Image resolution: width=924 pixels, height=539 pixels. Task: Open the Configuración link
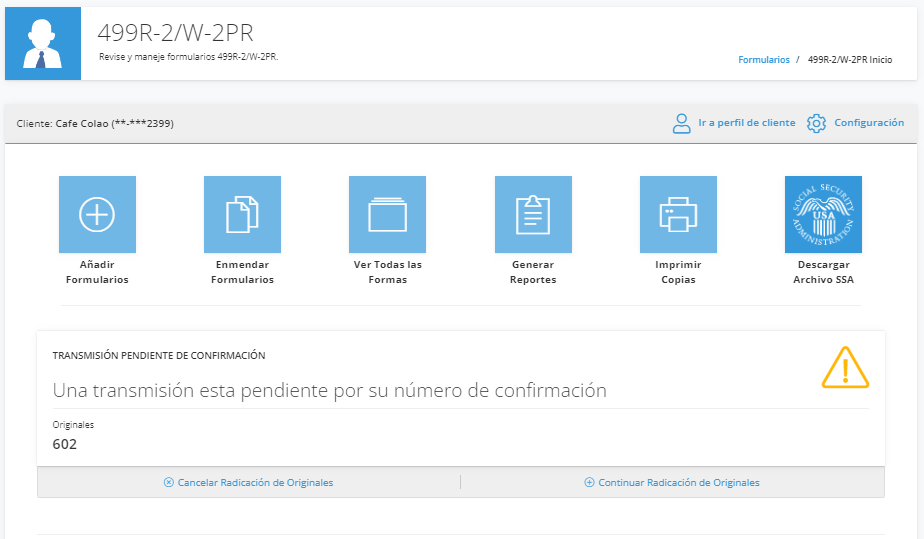869,123
